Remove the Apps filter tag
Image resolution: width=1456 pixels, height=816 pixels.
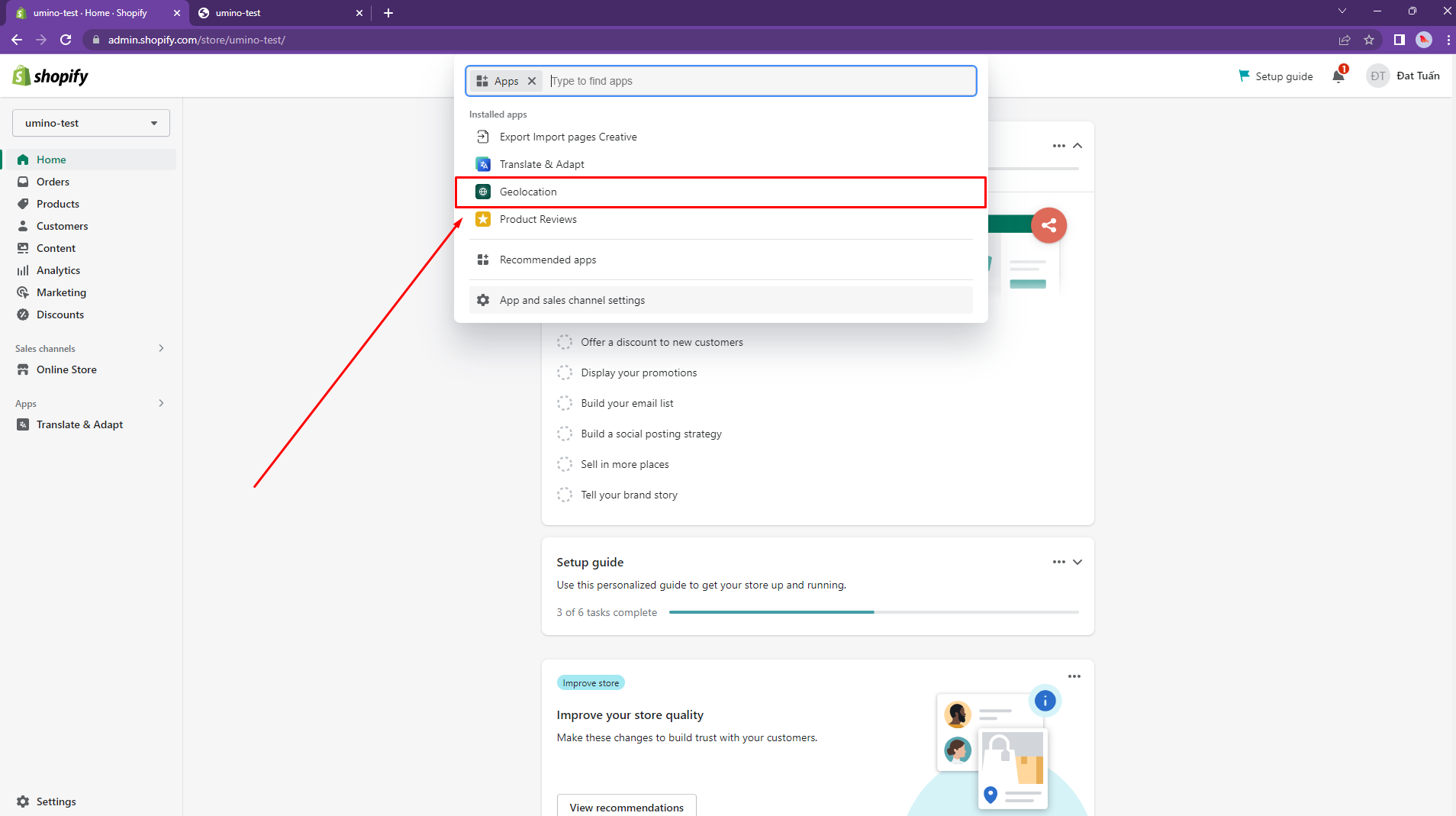coord(532,81)
